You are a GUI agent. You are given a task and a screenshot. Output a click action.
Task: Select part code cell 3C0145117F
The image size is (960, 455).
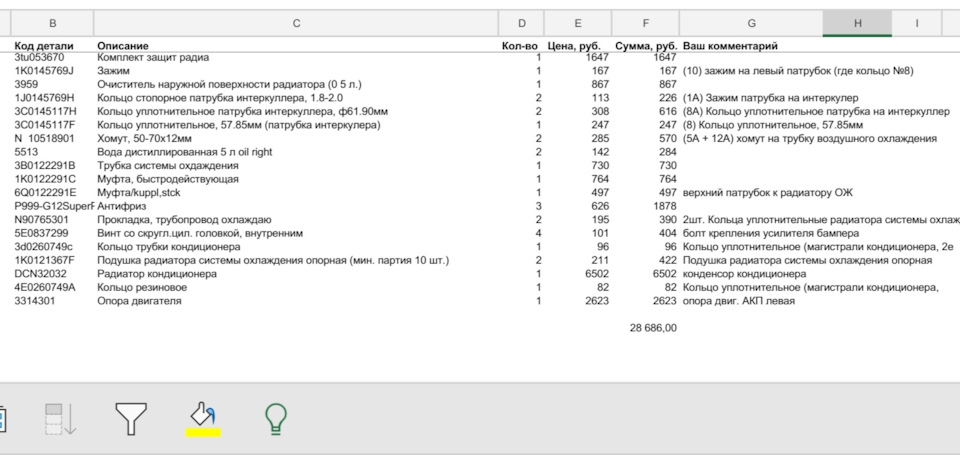(45, 125)
